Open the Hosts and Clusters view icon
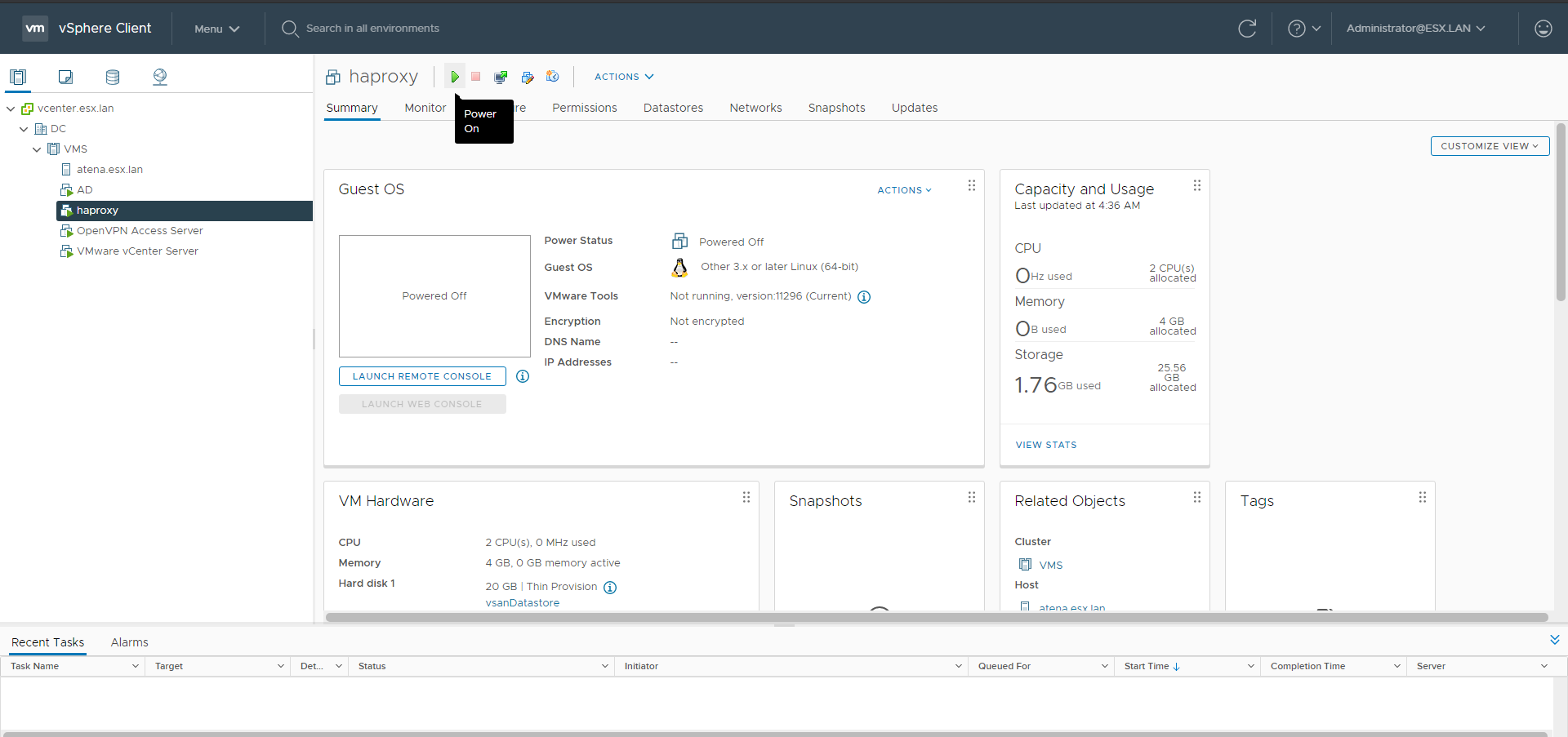Screen dimensions: 1568x737 18,77
